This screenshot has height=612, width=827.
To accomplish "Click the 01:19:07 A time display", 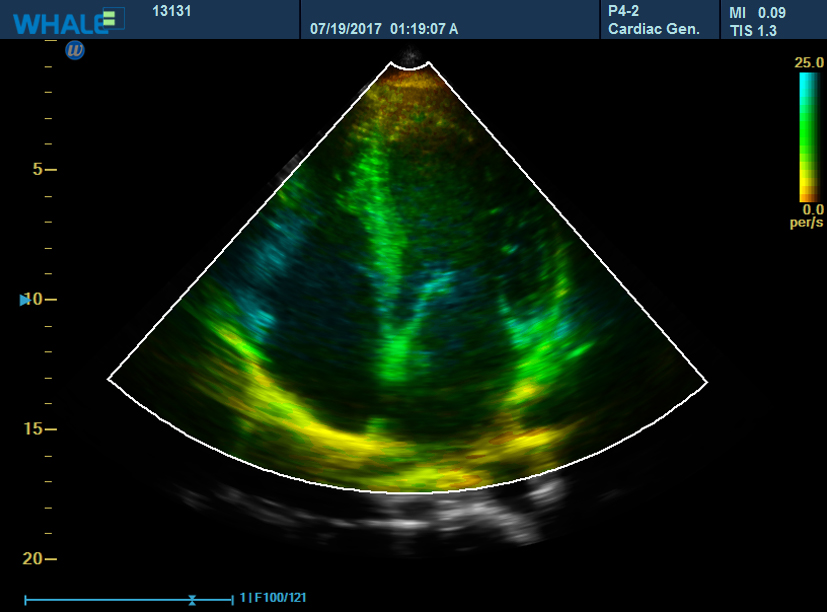I will (x=424, y=29).
